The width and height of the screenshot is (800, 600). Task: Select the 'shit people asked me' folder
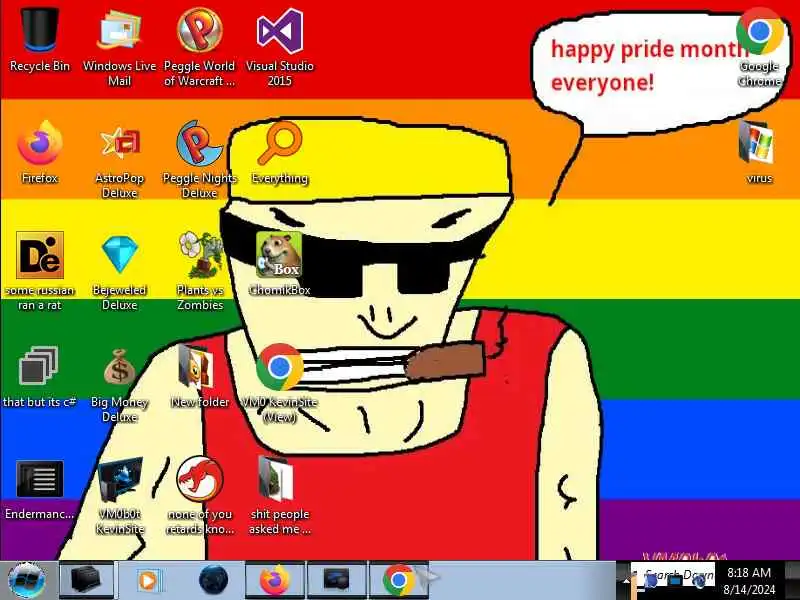280,495
